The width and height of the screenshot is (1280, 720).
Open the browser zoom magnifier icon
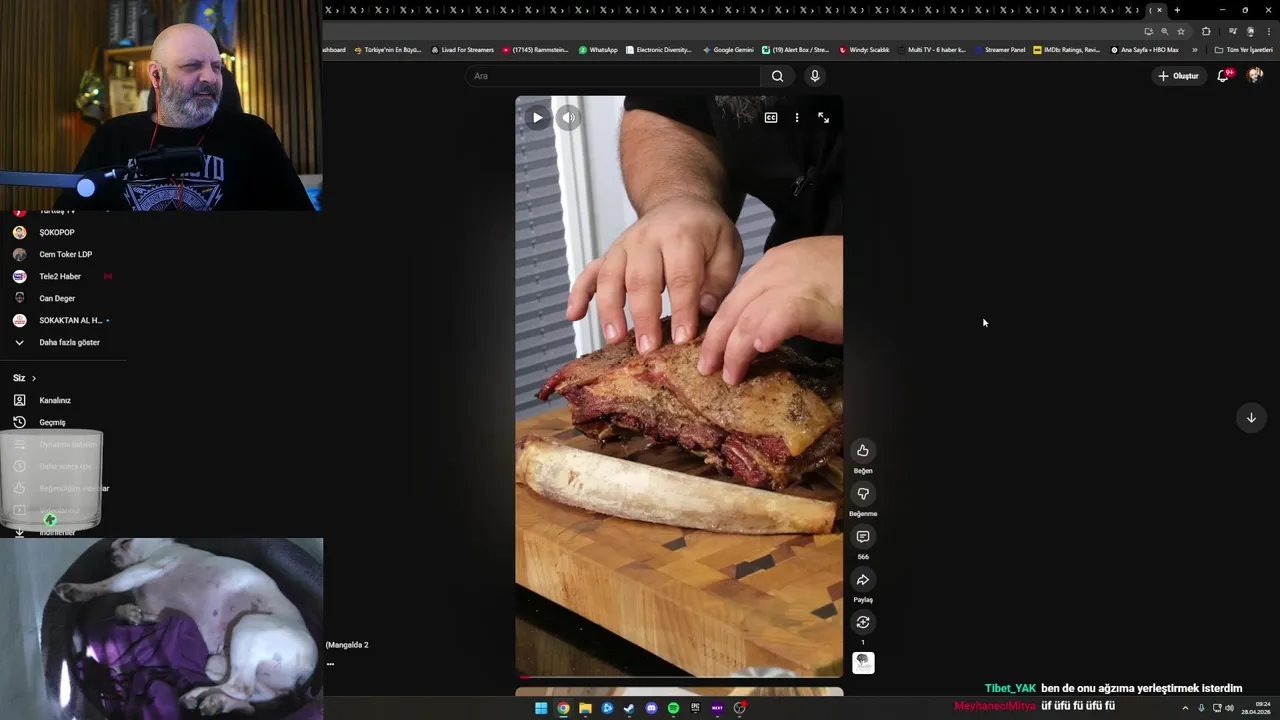1164,31
